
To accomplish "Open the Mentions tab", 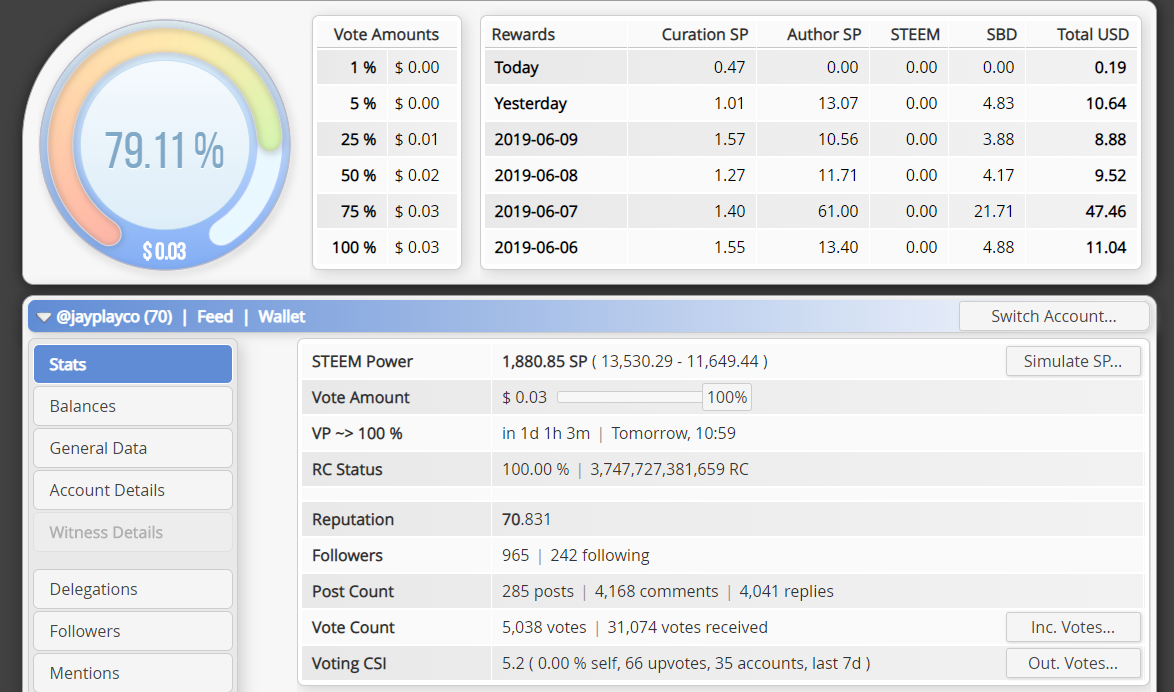I will click(133, 672).
